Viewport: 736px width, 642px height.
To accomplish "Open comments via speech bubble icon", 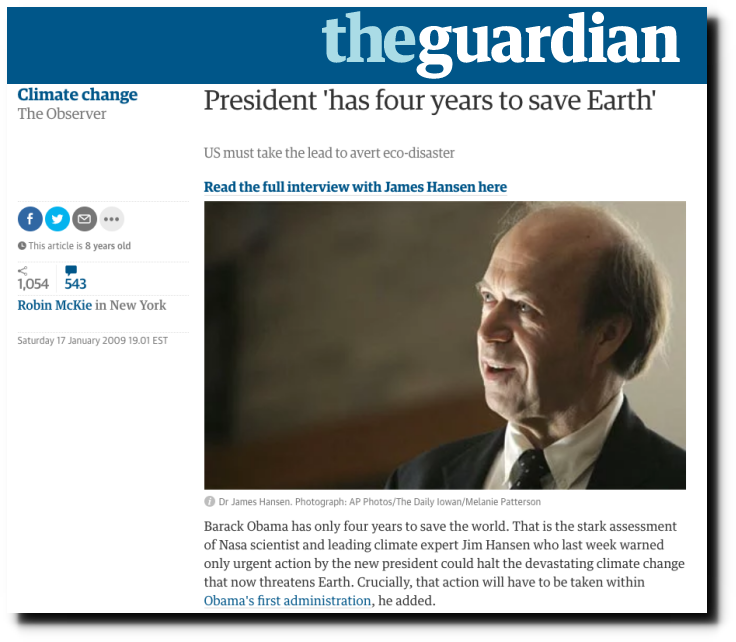I will (71, 270).
